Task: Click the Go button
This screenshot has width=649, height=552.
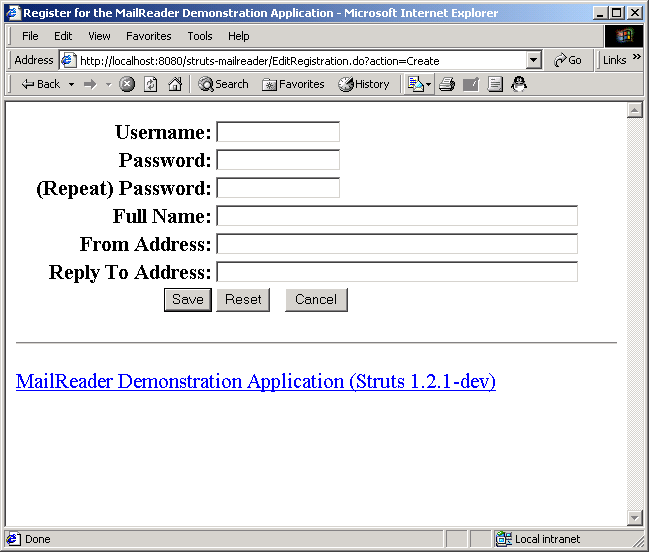Action: coord(568,60)
